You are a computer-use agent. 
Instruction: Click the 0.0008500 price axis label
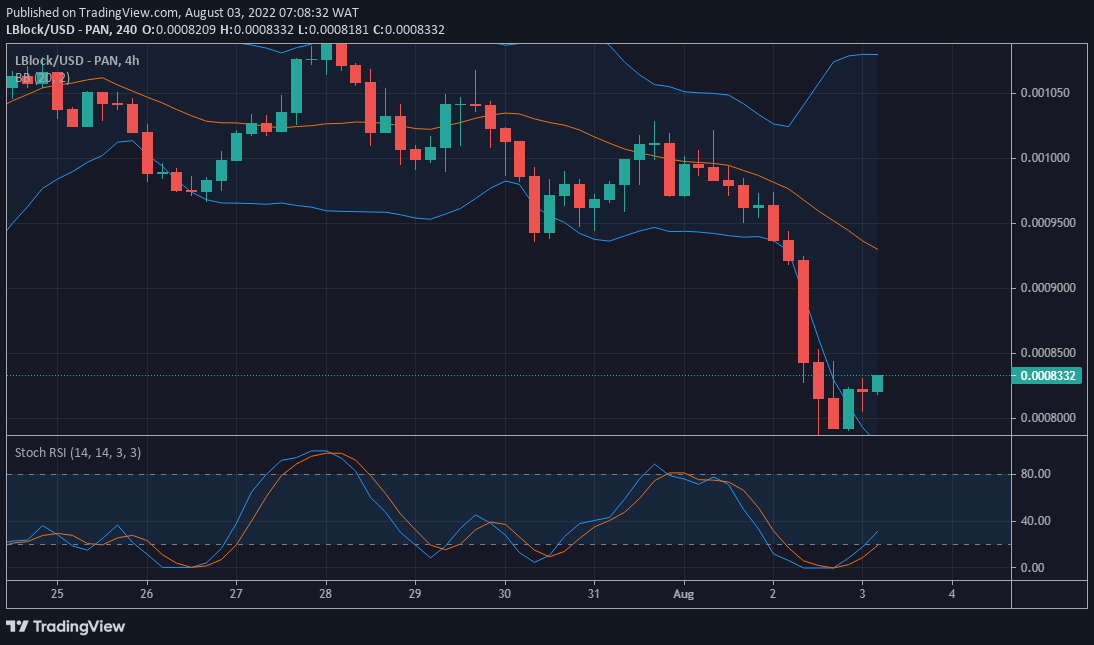[x=1048, y=353]
